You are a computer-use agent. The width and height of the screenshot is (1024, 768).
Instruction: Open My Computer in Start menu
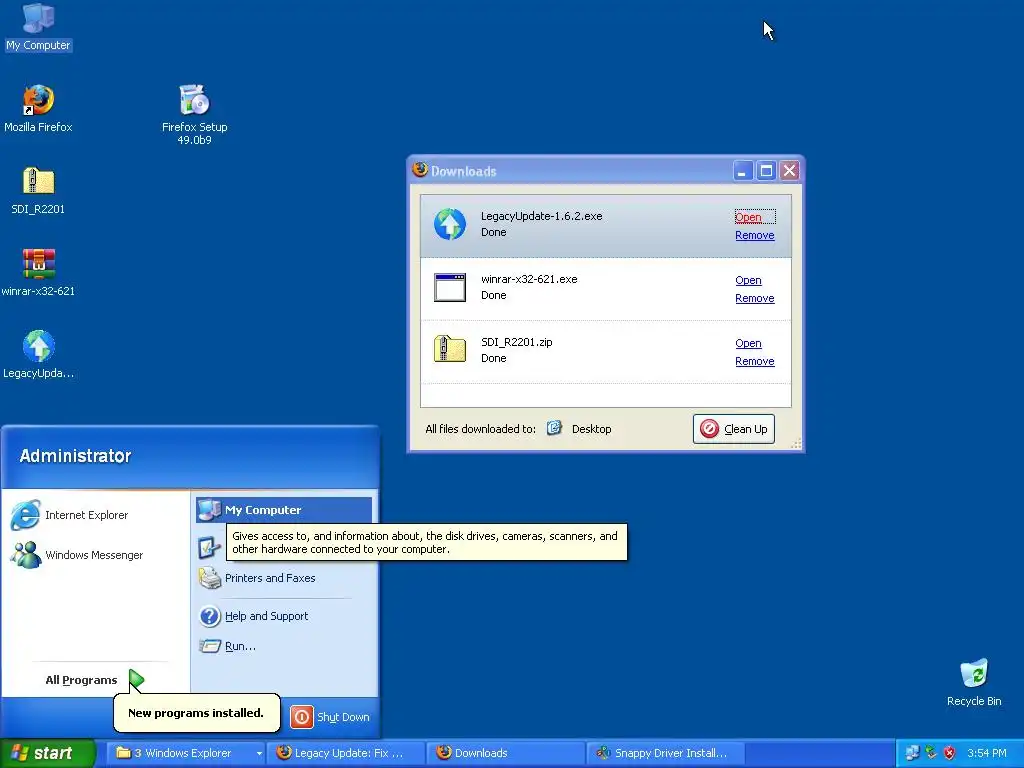click(x=284, y=509)
